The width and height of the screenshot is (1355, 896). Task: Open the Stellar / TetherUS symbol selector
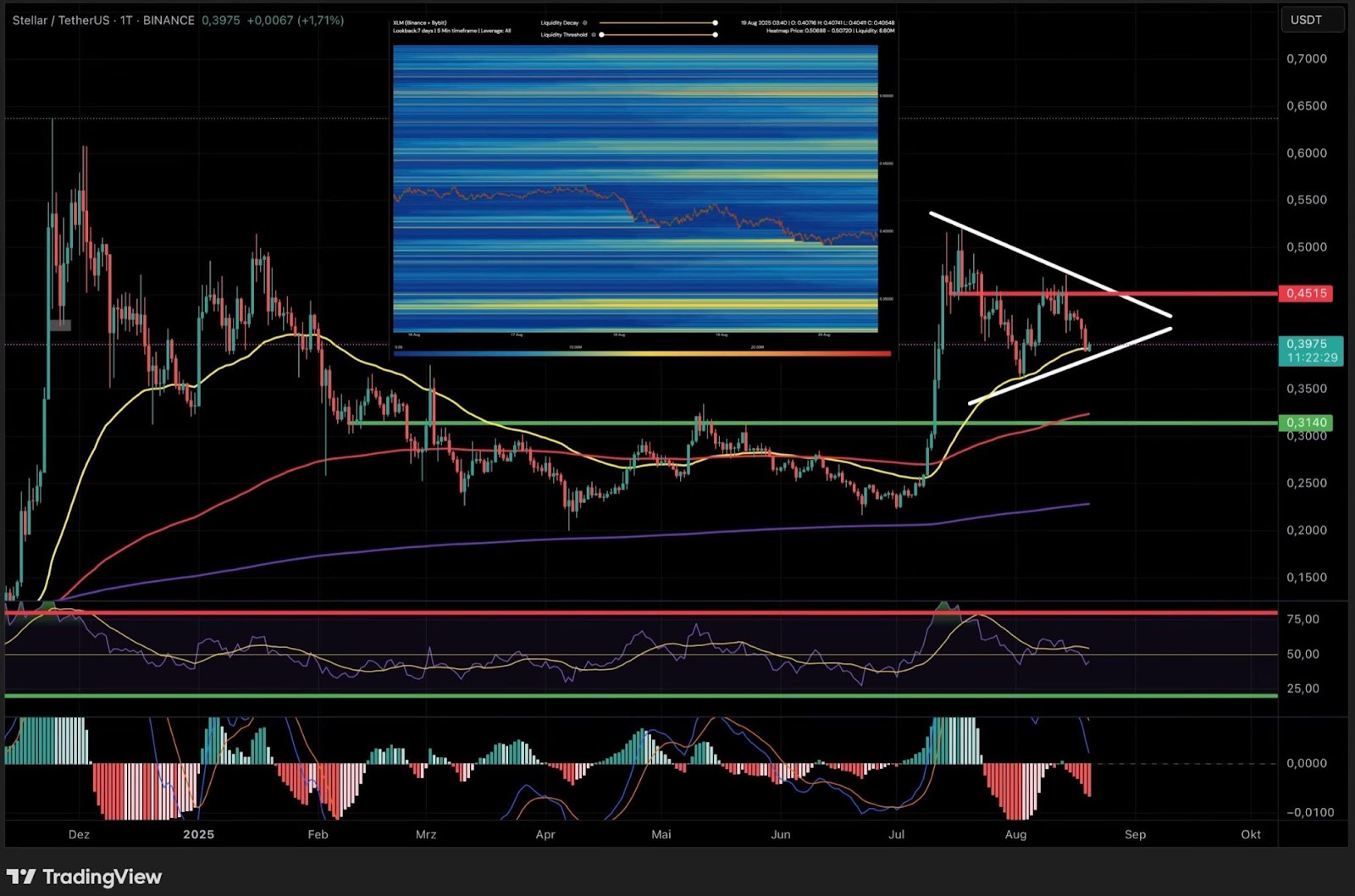pyautogui.click(x=59, y=20)
